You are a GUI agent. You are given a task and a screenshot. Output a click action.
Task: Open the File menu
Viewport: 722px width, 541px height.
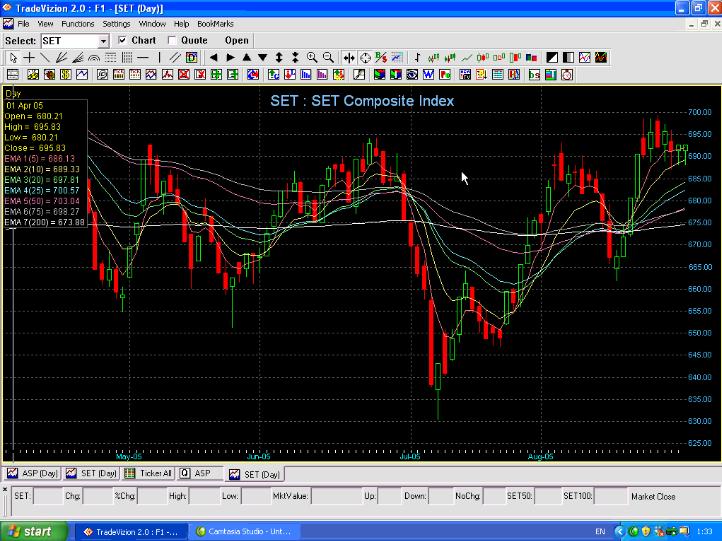click(x=23, y=23)
